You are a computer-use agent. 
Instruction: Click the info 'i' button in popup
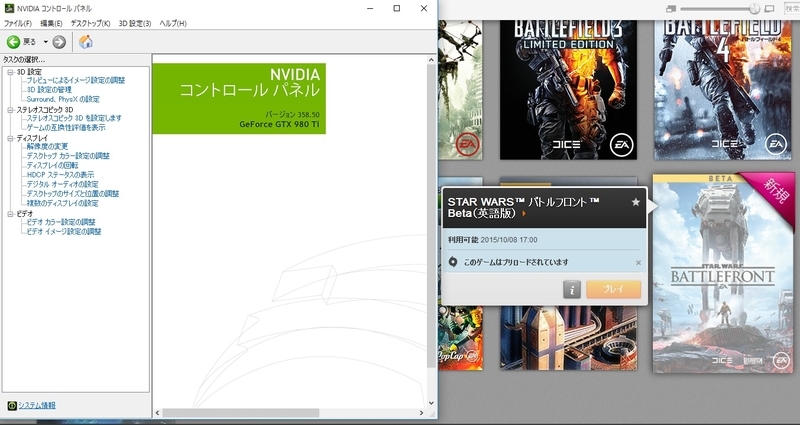coord(572,290)
